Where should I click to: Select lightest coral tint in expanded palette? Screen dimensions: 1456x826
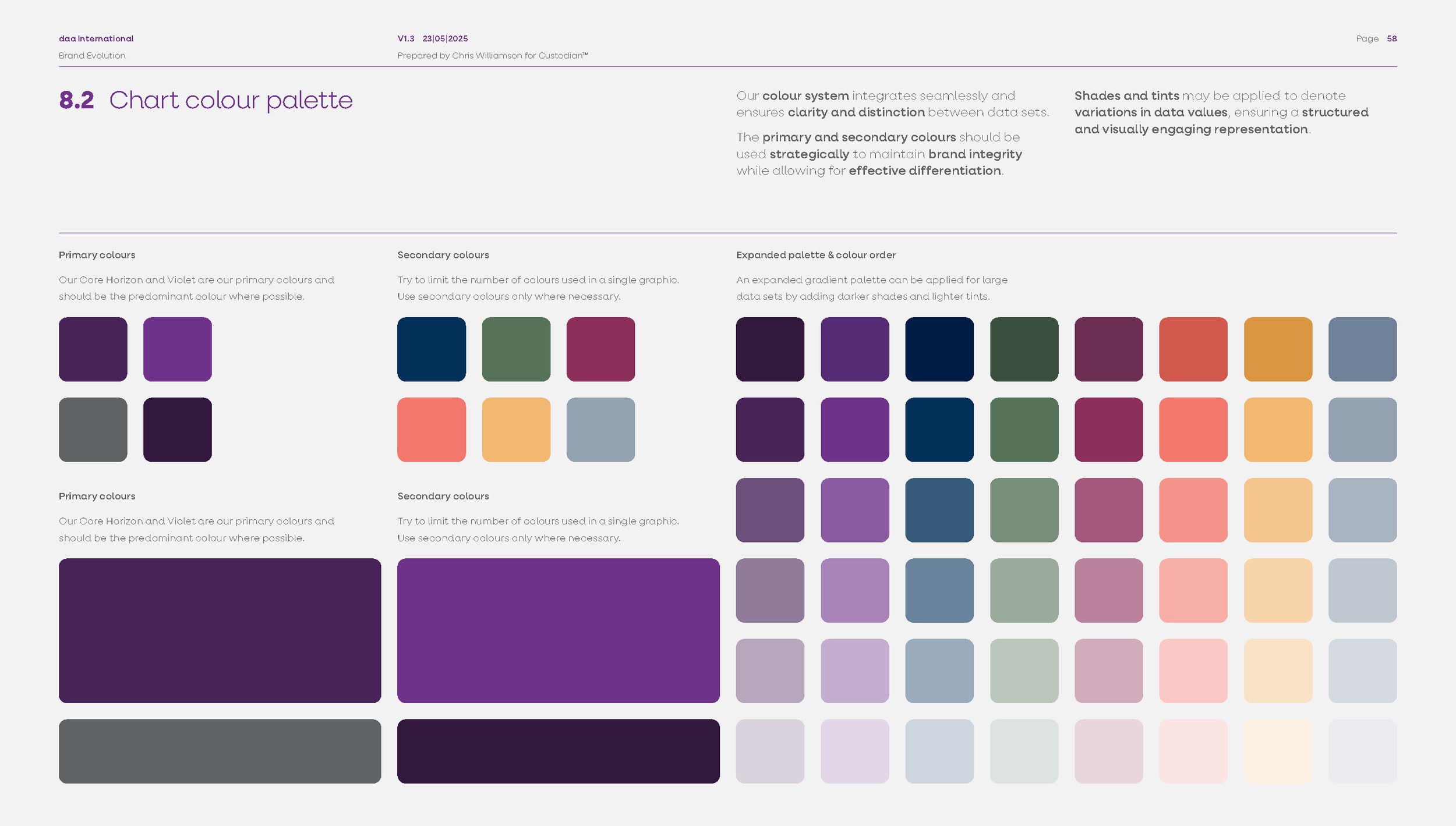click(x=1193, y=751)
